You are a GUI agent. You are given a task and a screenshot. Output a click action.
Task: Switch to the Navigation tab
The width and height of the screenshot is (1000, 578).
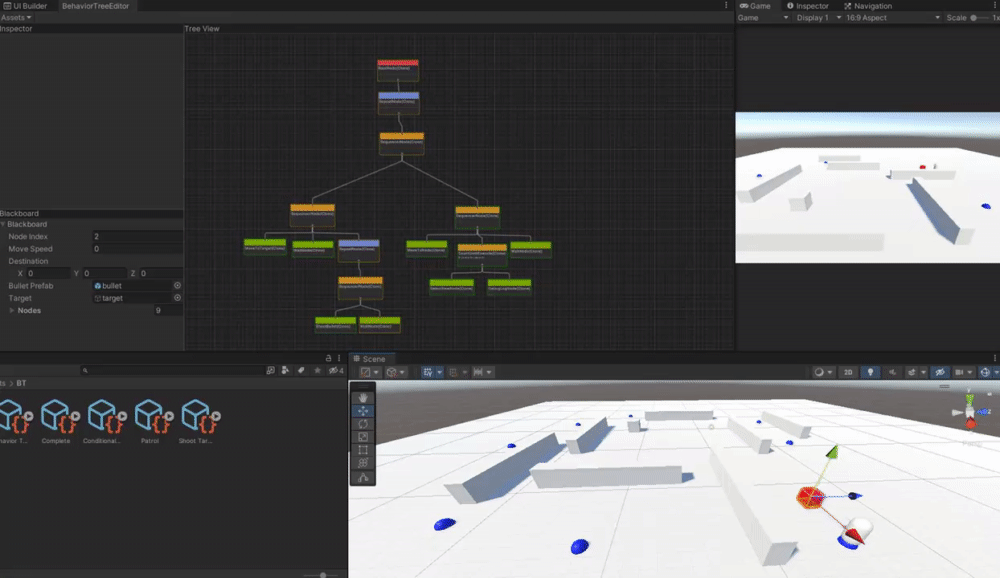click(x=868, y=6)
